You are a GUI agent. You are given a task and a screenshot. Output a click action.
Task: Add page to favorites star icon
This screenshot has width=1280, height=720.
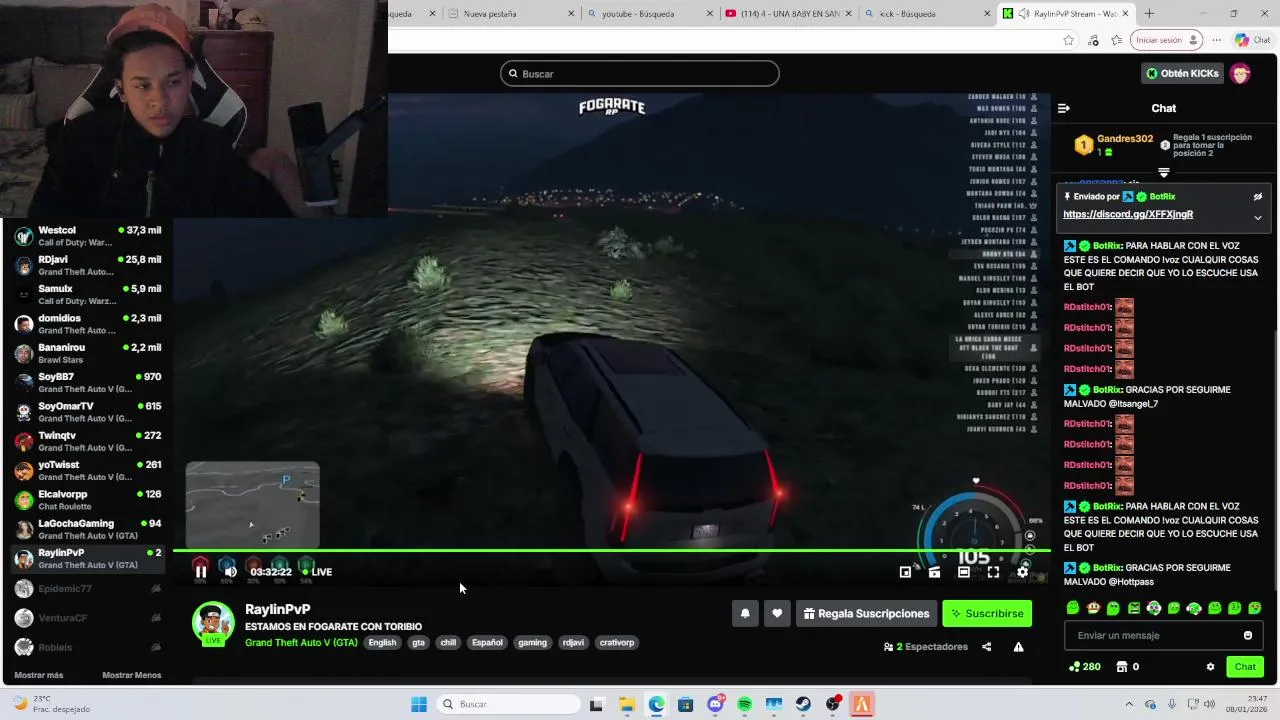point(1068,40)
